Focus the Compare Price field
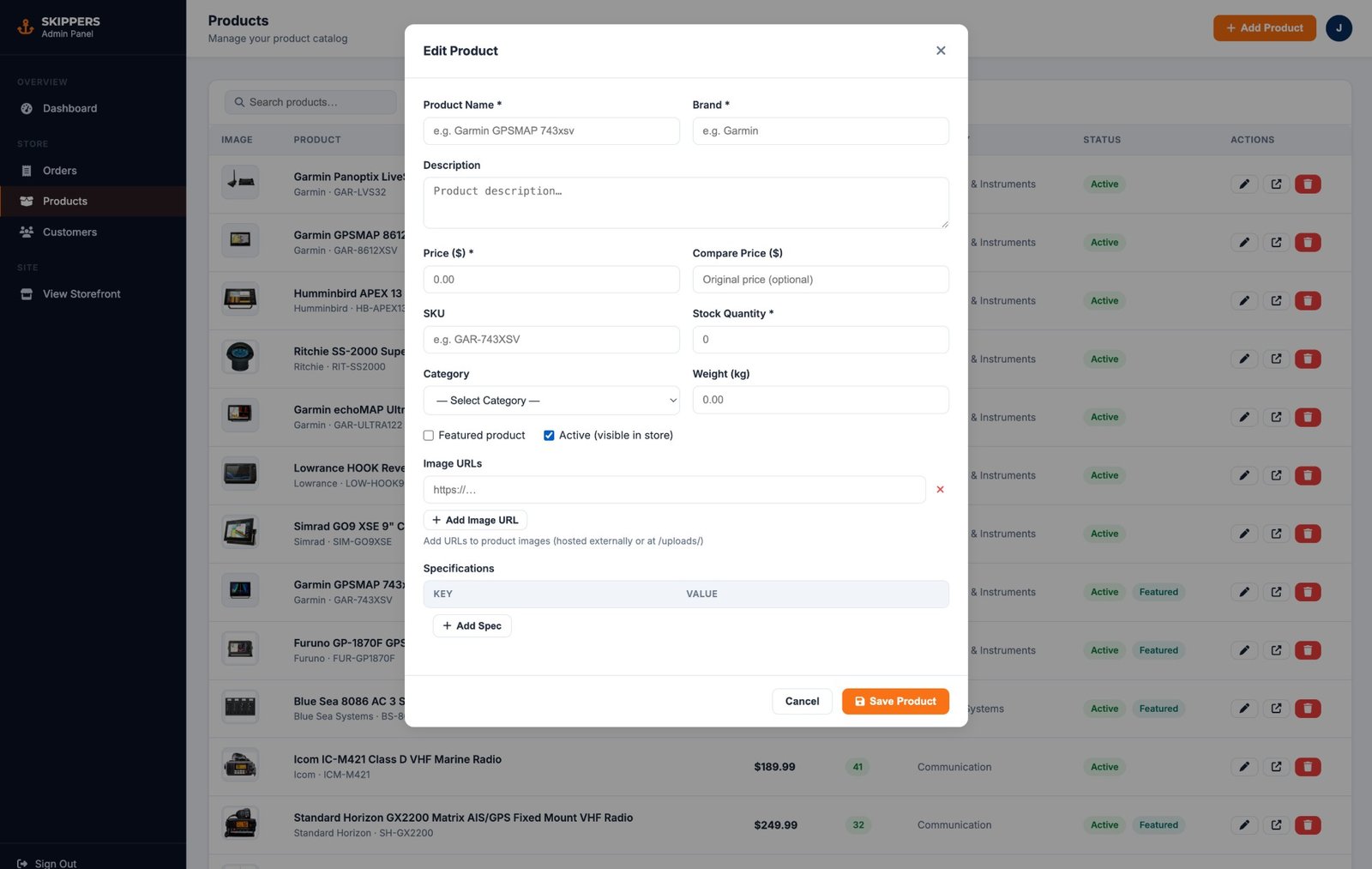 point(821,280)
